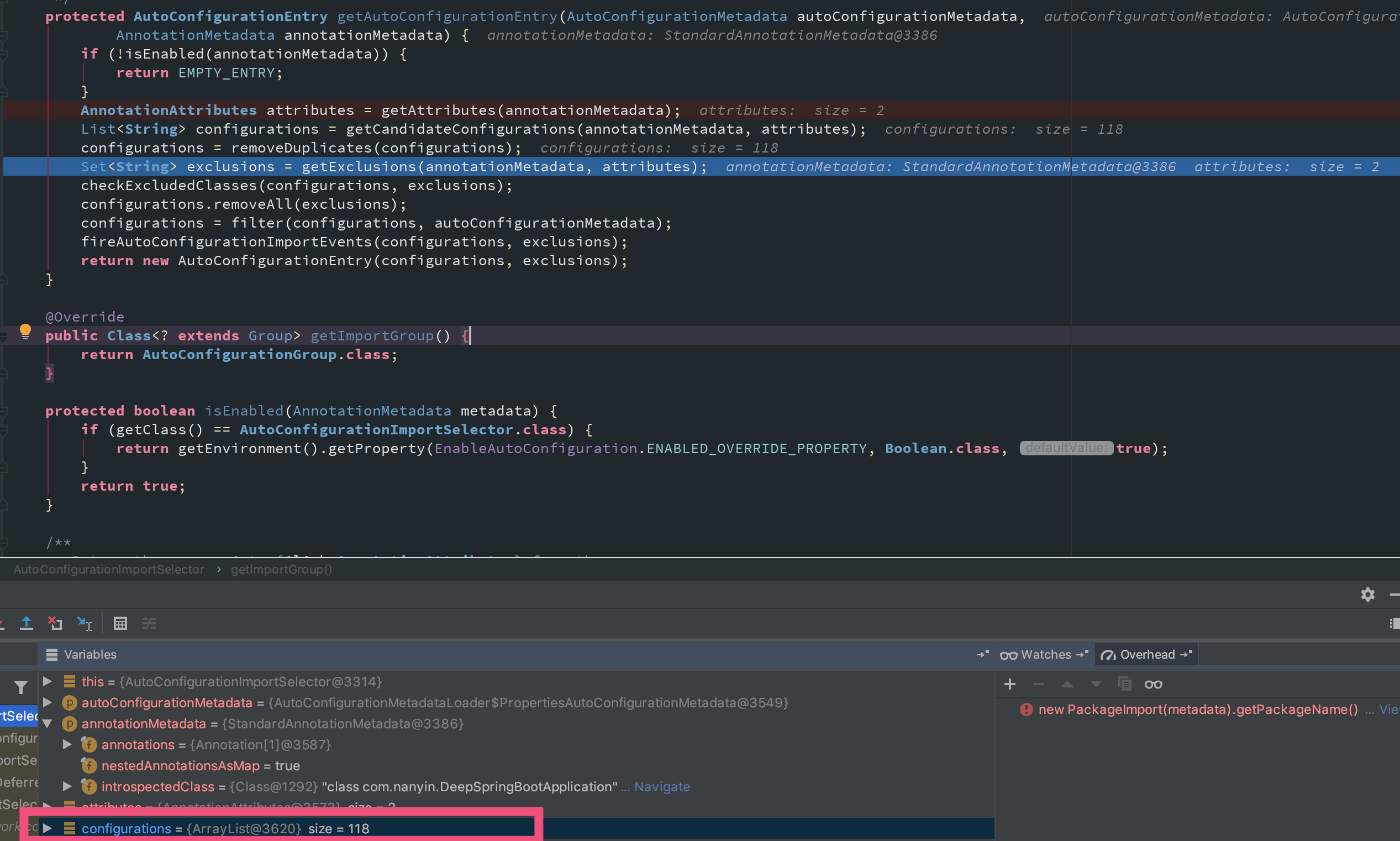Click Run to Cursor icon
This screenshot has height=841, width=1400.
click(85, 623)
